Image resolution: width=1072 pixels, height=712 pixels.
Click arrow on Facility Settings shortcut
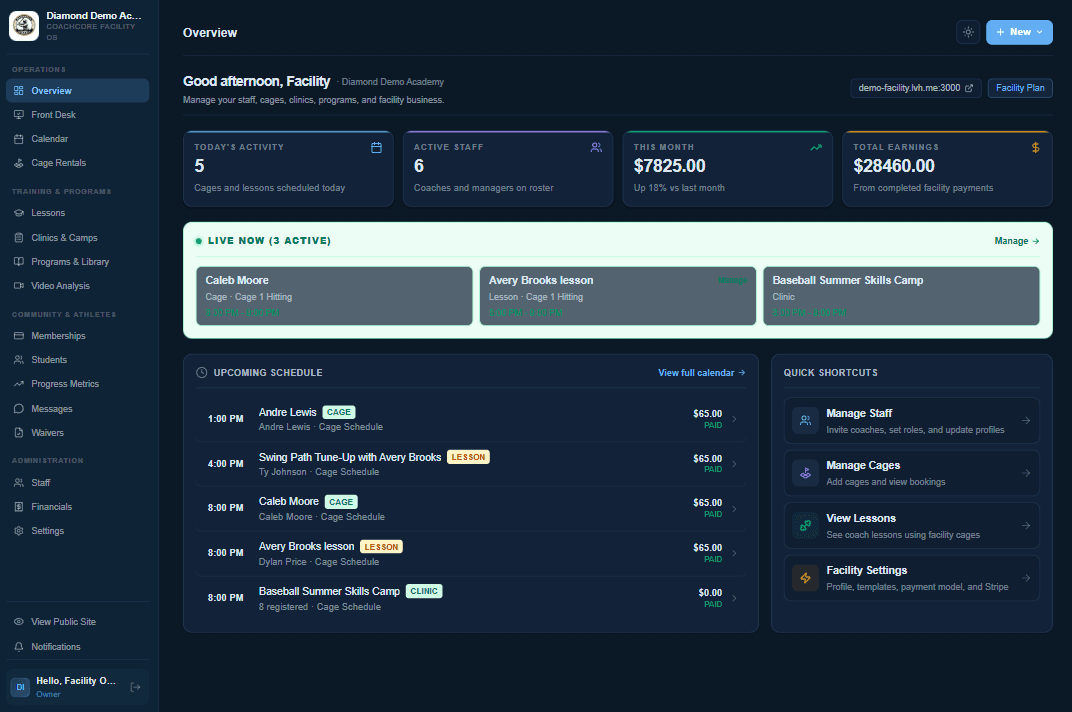1026,578
